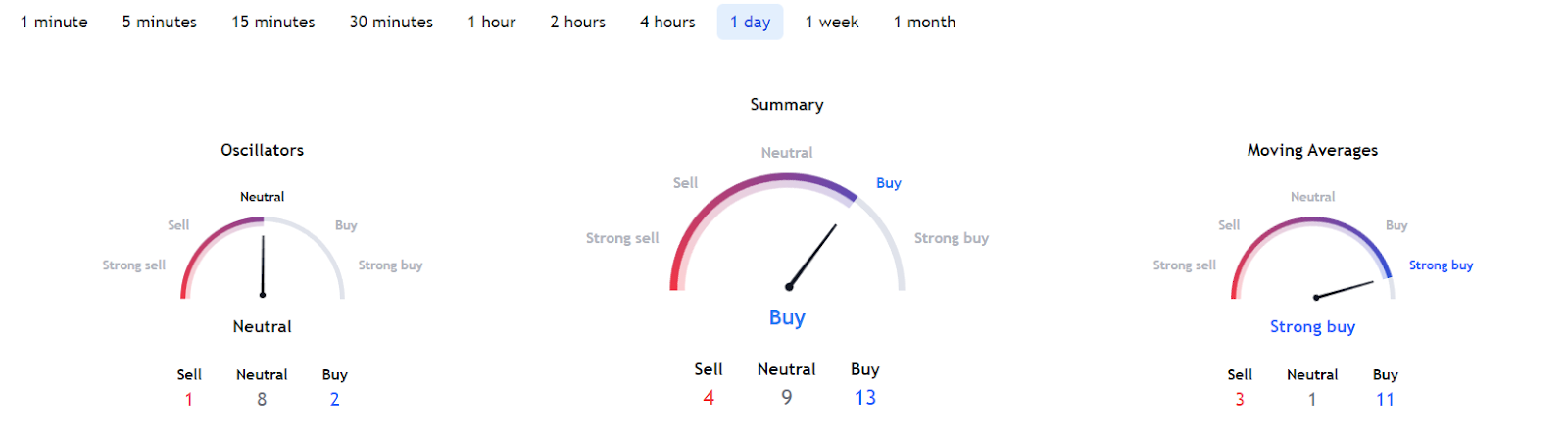This screenshot has height=433, width=1568.
Task: Select the 30 minutes timeframe
Action: pyautogui.click(x=391, y=22)
